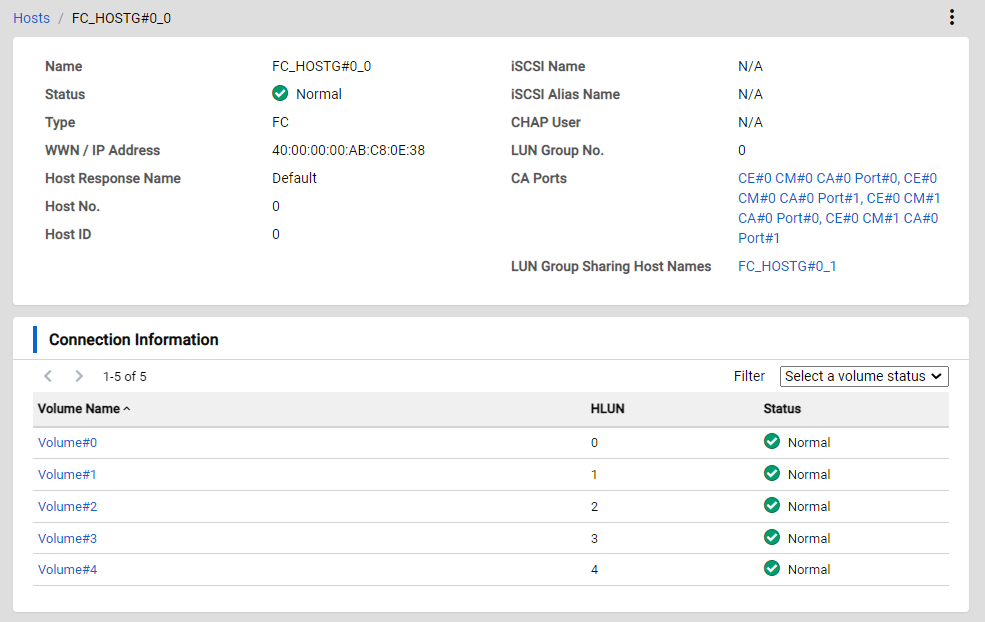
Task: Open the FC_HOSTG#0_1 sharing host link
Action: 787,266
